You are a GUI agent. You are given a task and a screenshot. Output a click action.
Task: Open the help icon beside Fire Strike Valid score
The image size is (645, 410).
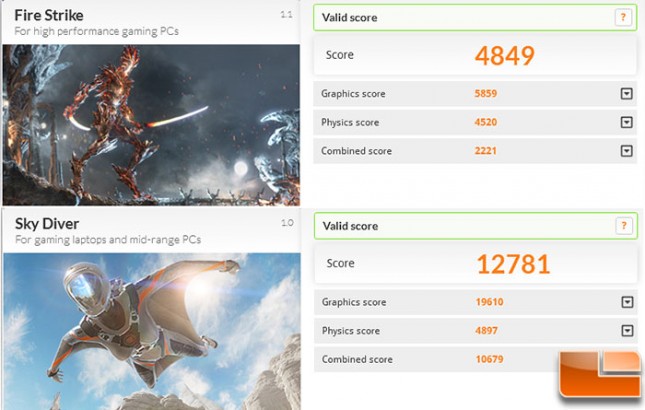(x=623, y=17)
